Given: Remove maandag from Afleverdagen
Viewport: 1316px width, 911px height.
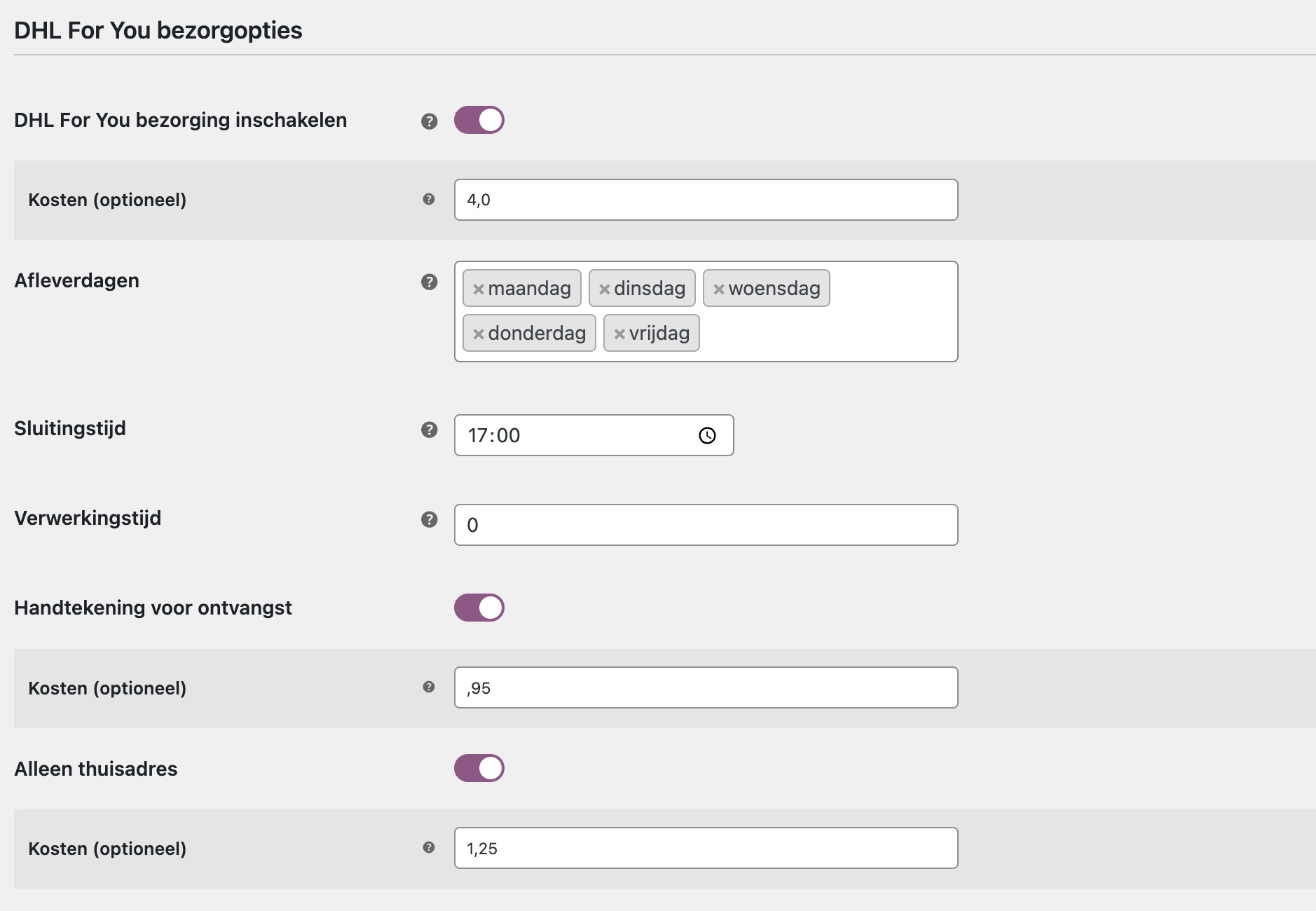Looking at the screenshot, I should (x=479, y=287).
